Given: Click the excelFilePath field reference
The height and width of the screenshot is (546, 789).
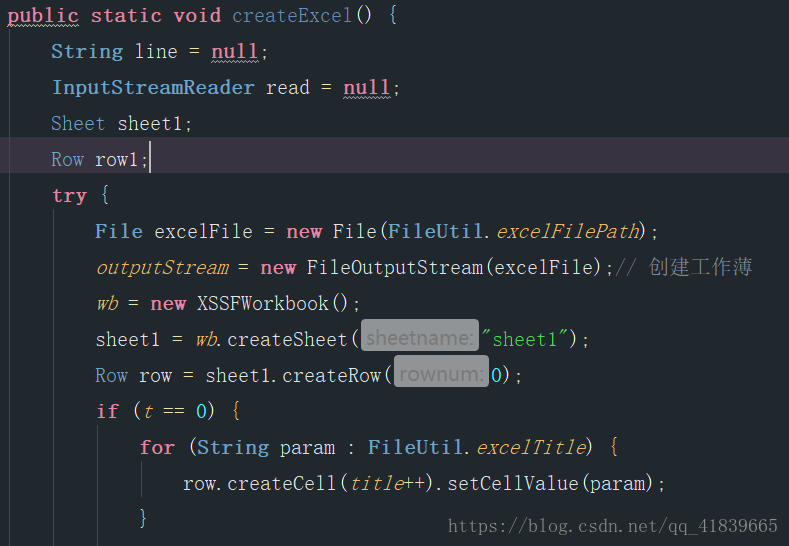Looking at the screenshot, I should coord(568,231).
